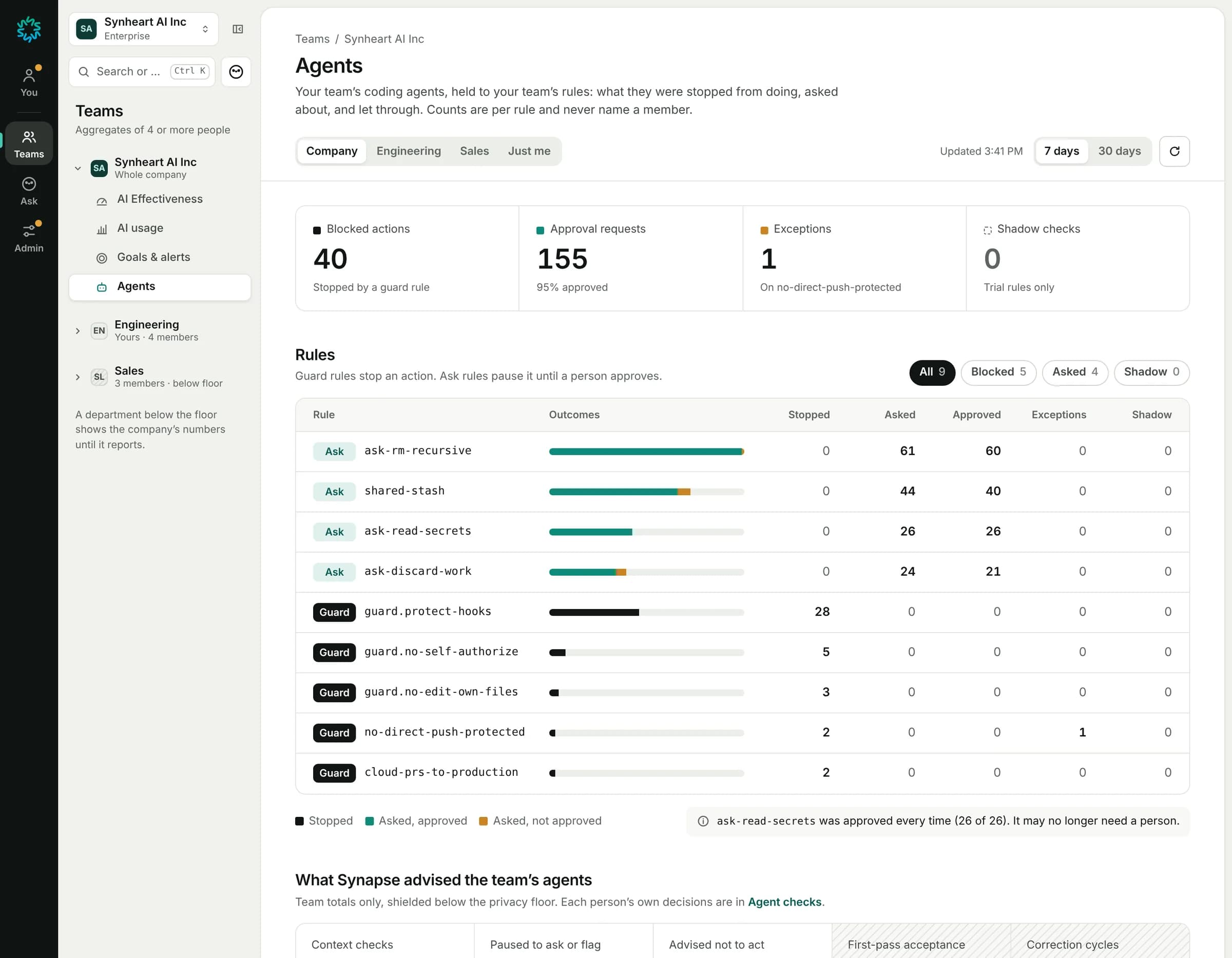Click the Synheart AI Inc breadcrumb

(383, 39)
